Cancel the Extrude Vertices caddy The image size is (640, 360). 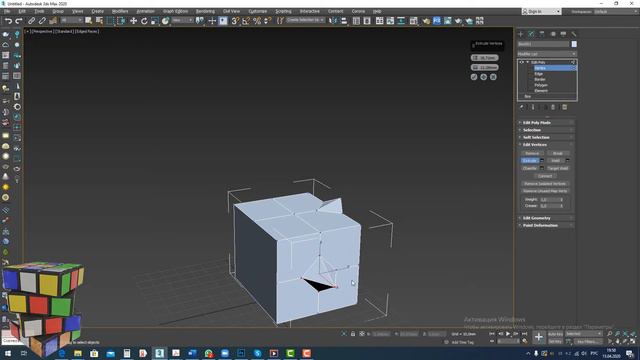[x=493, y=77]
